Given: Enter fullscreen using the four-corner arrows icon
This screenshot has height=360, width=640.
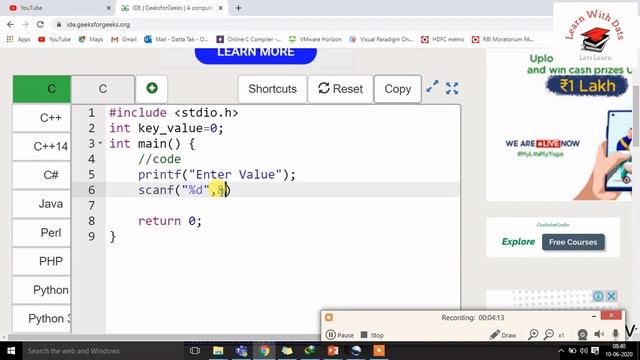Looking at the screenshot, I should (452, 88).
